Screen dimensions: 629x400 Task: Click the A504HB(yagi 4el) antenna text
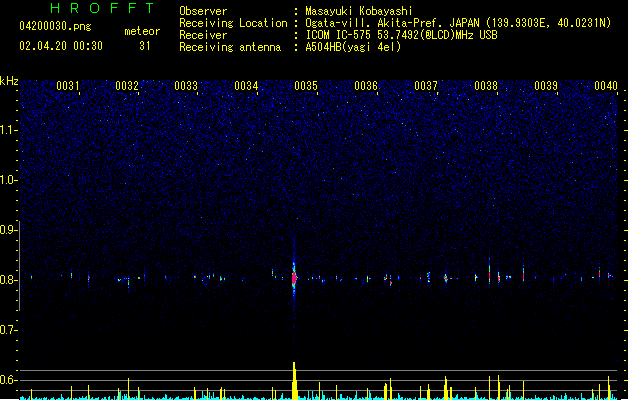click(x=353, y=47)
